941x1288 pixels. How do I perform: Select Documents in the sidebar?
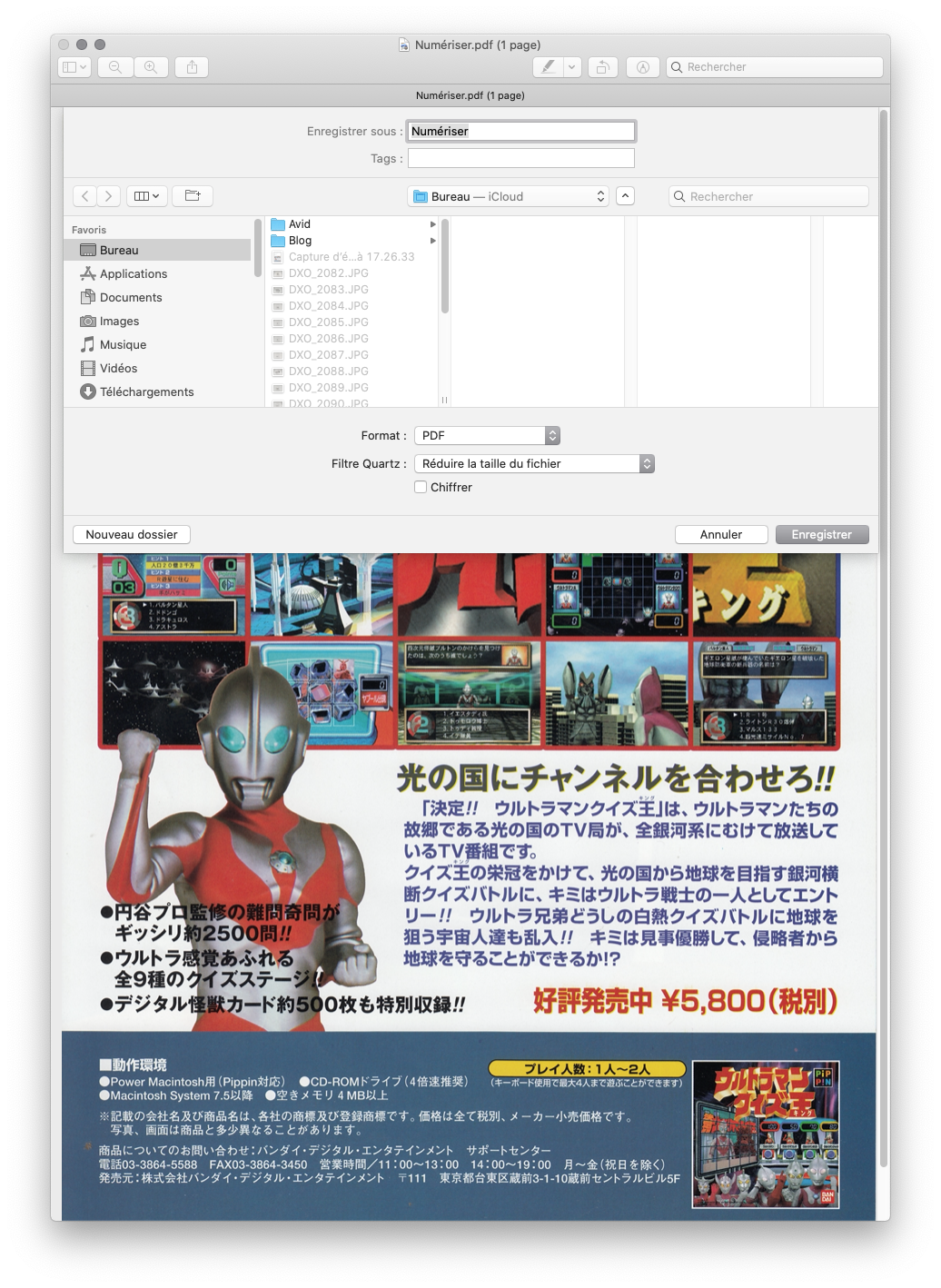(x=158, y=297)
